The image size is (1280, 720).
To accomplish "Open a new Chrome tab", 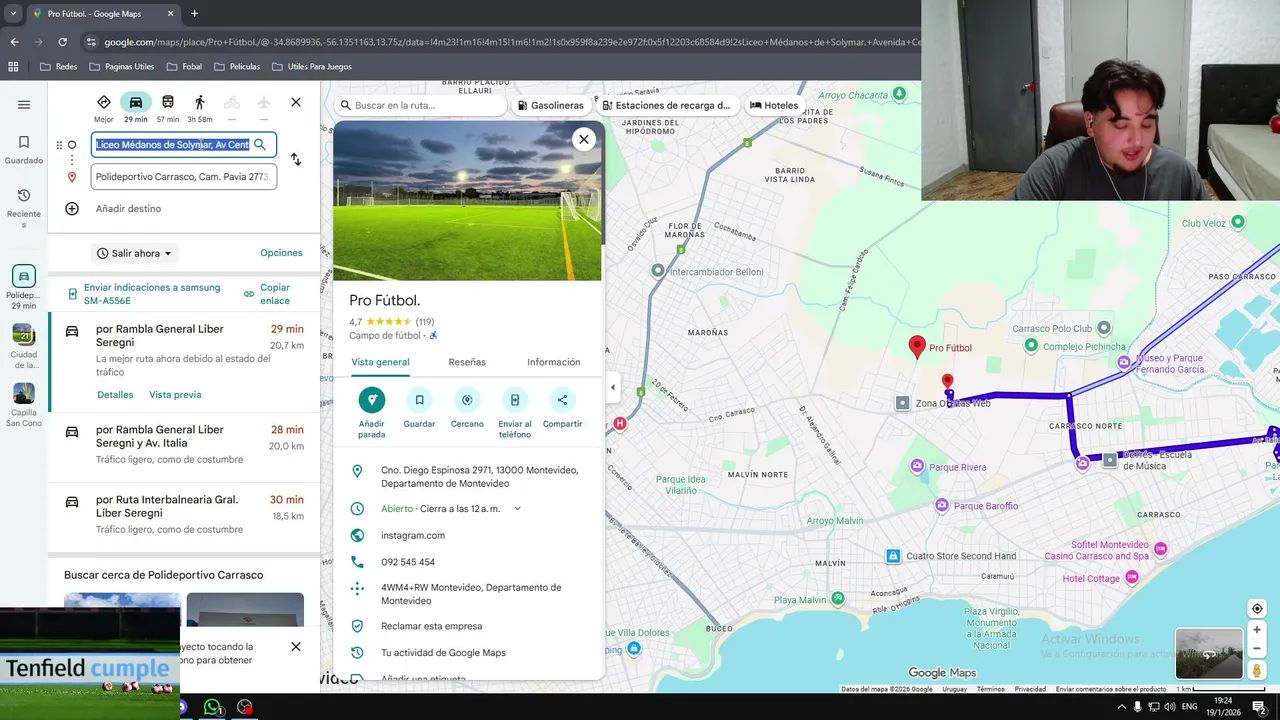I will 194,14.
